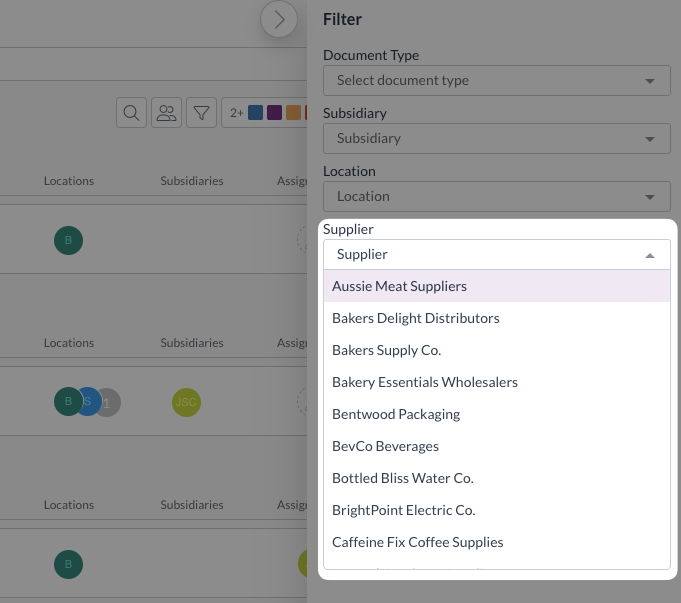
Task: Click the funnel filter icon
Action: click(201, 113)
